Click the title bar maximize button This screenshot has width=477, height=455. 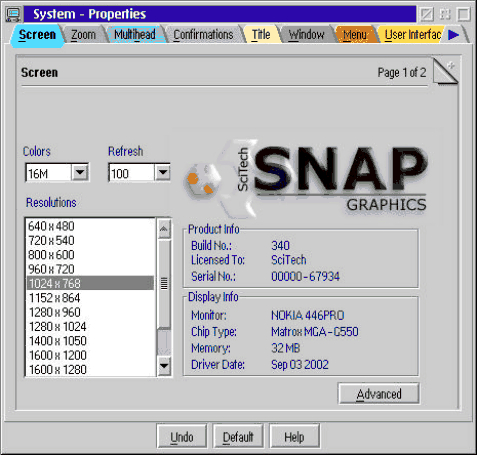coord(464,14)
